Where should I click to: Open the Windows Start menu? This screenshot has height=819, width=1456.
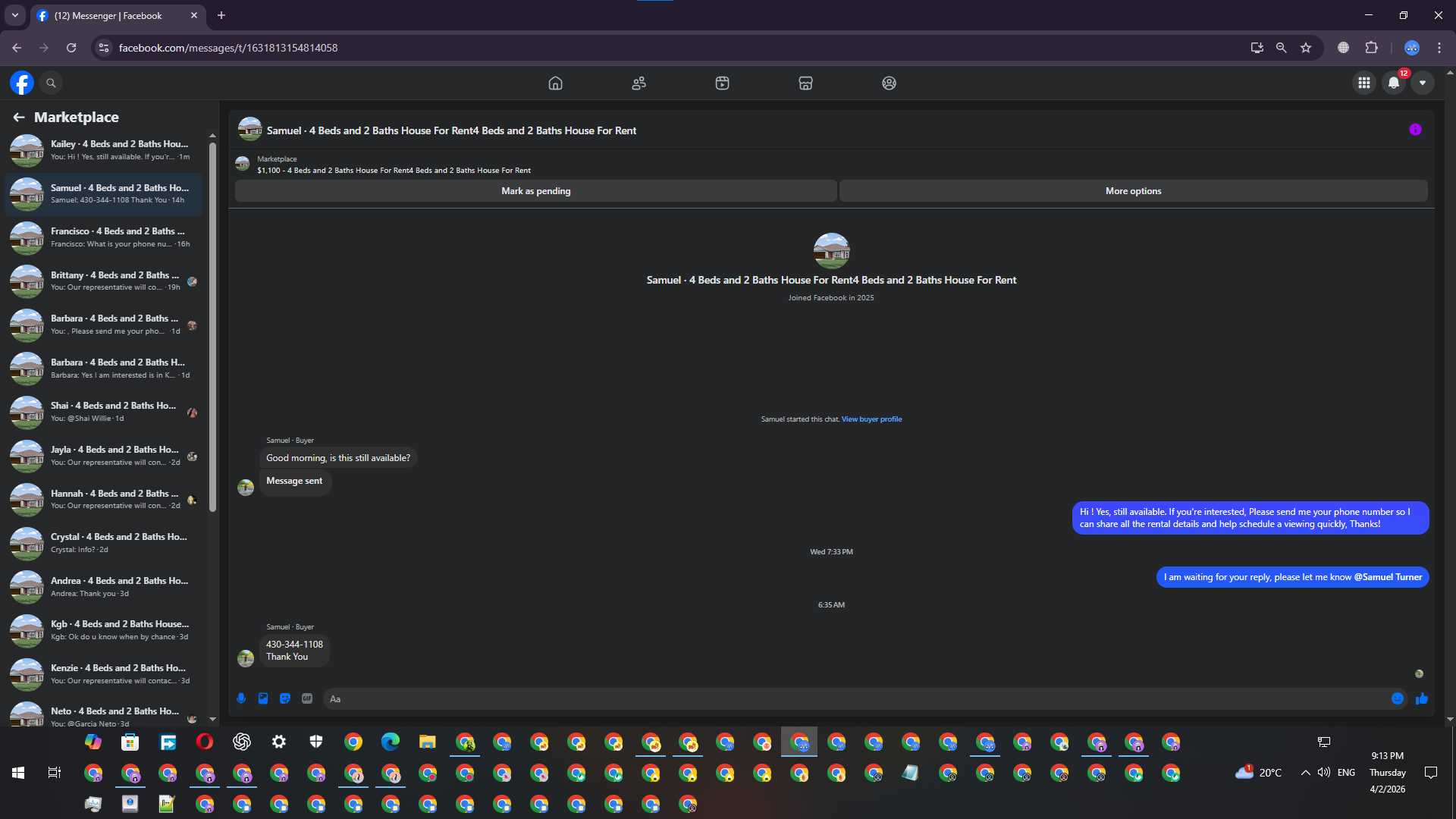(x=18, y=773)
